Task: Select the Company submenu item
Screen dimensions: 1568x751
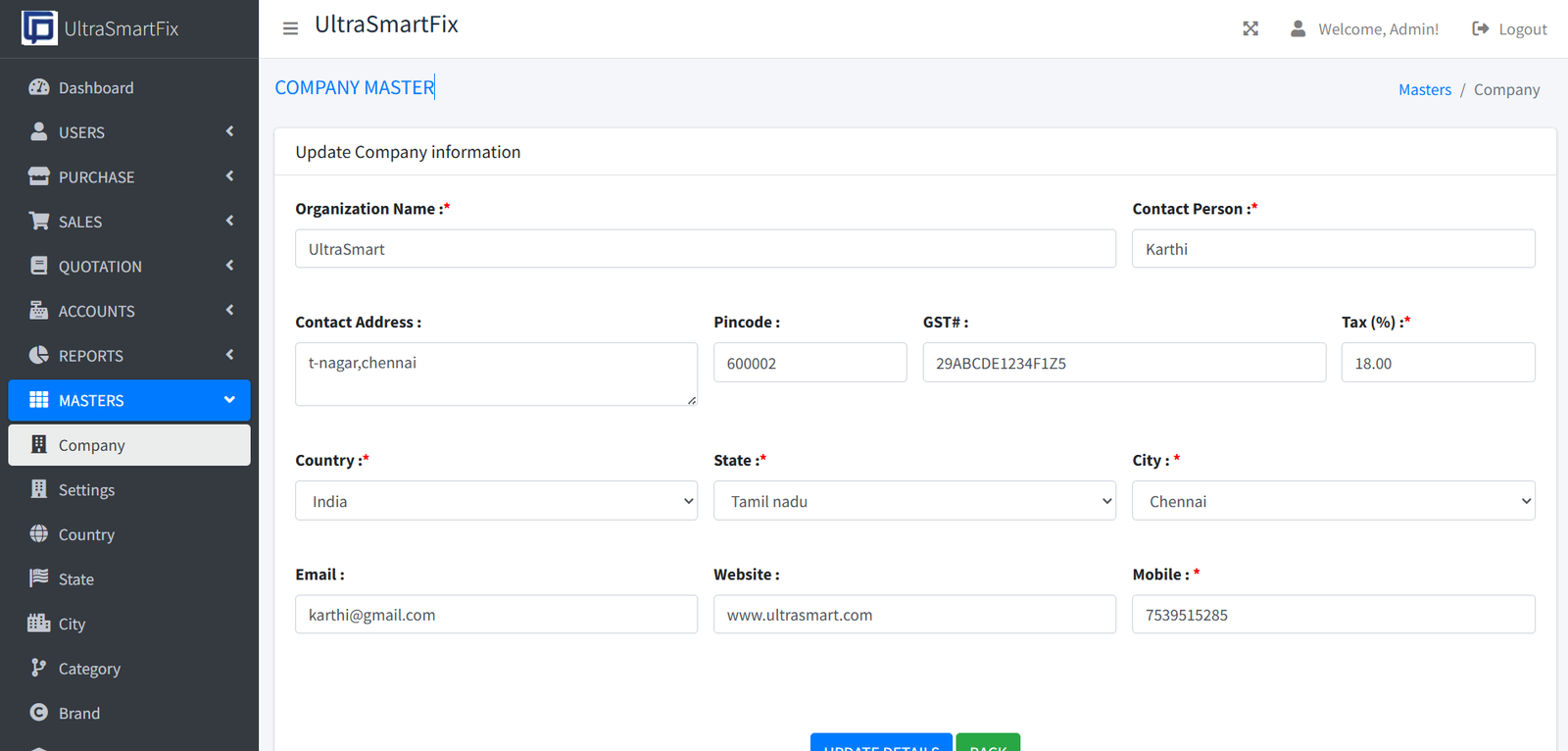Action: [129, 445]
